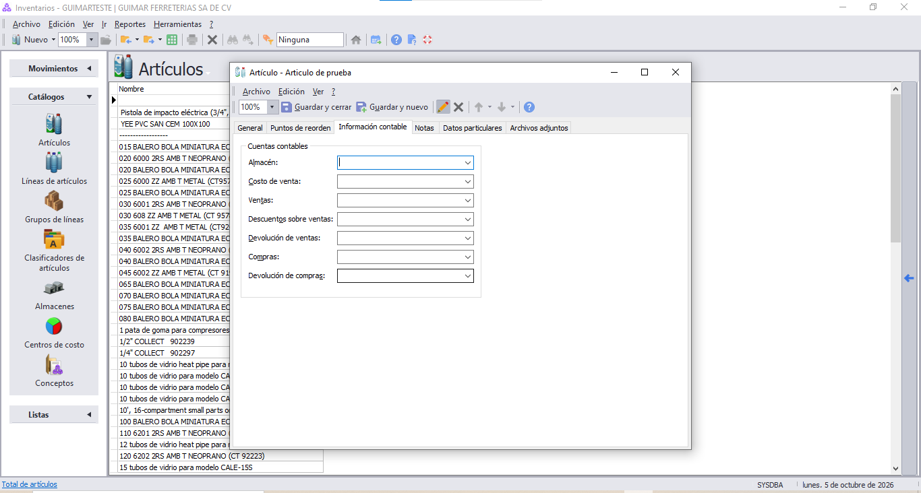Open the Edición menu in article window
Viewport: 921px width, 493px height.
(x=291, y=92)
